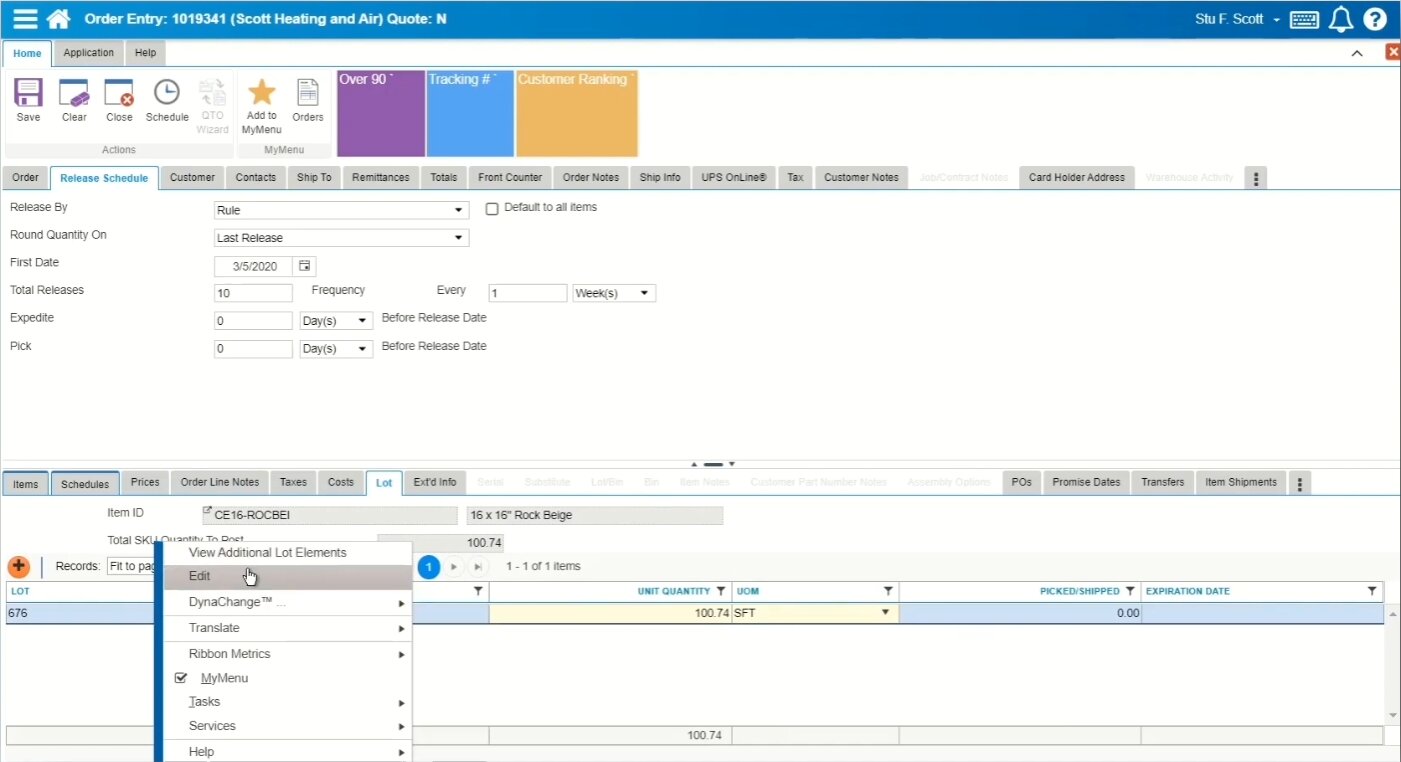Expand the Week(s) frequency dropdown
1401x762 pixels.
coord(614,293)
